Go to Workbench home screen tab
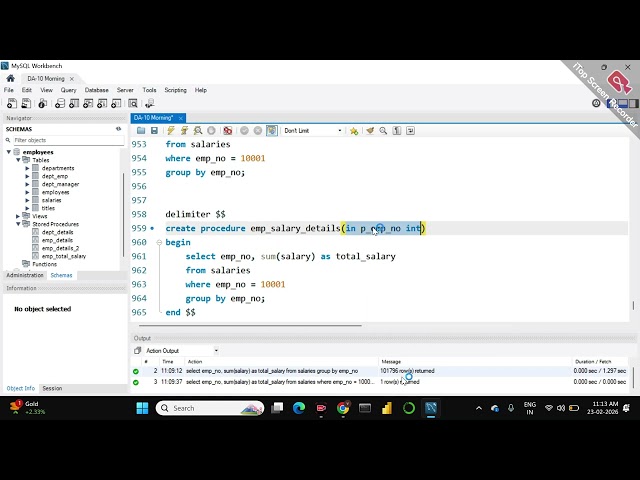 (x=11, y=78)
